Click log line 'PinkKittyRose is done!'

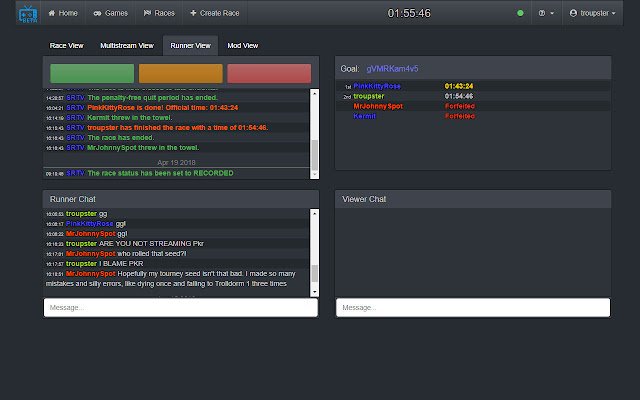[163, 107]
